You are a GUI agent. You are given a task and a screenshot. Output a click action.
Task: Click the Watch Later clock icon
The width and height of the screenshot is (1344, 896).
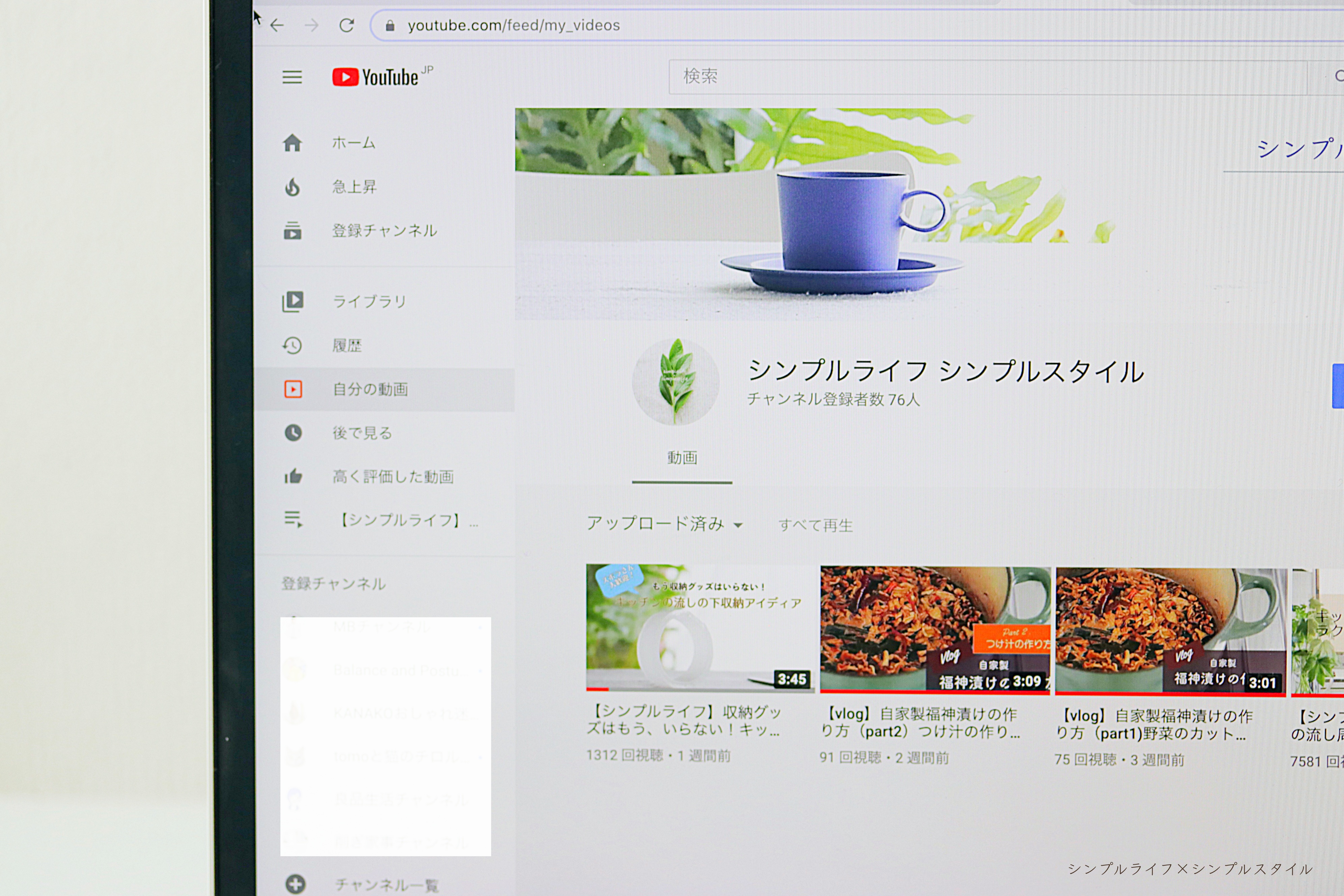(293, 432)
